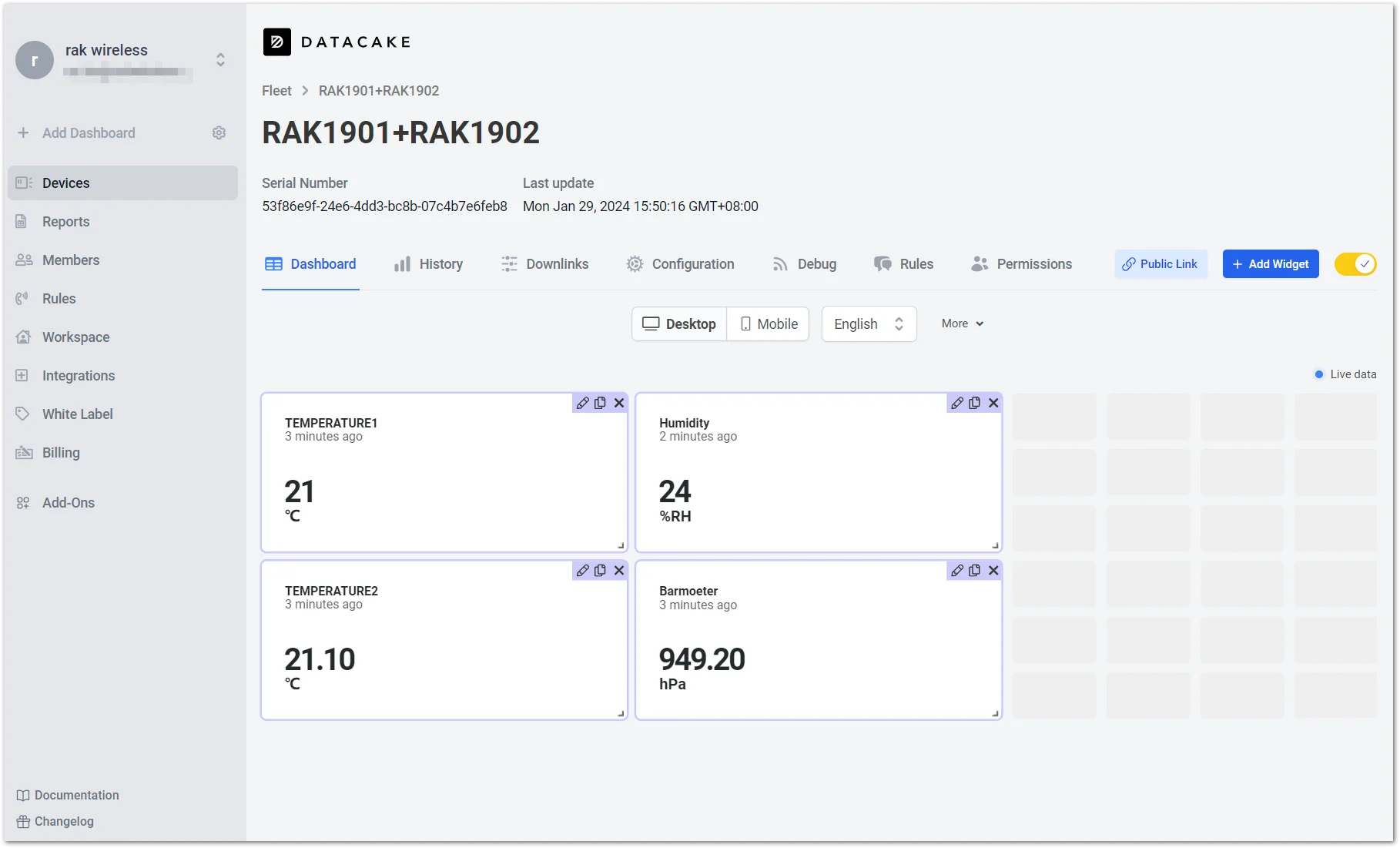The width and height of the screenshot is (1400, 848).
Task: Click the RAK1901+RAK1902 page heading
Action: (400, 132)
